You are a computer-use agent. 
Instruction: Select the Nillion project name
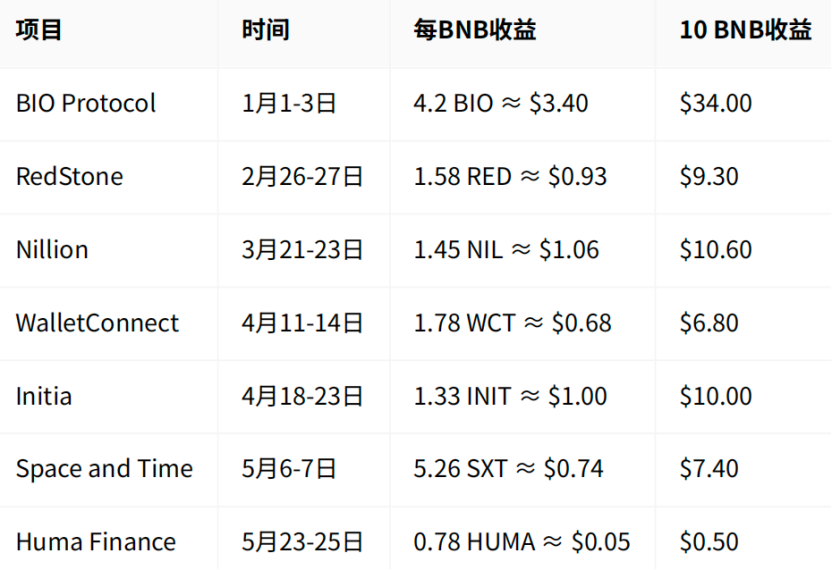pos(52,250)
